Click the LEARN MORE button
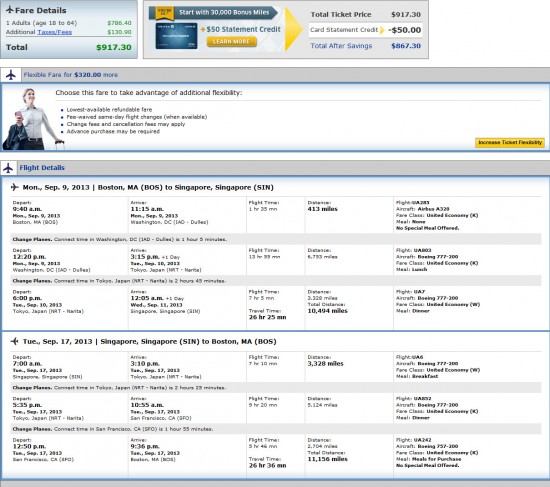This screenshot has width=550, height=487. tap(232, 42)
